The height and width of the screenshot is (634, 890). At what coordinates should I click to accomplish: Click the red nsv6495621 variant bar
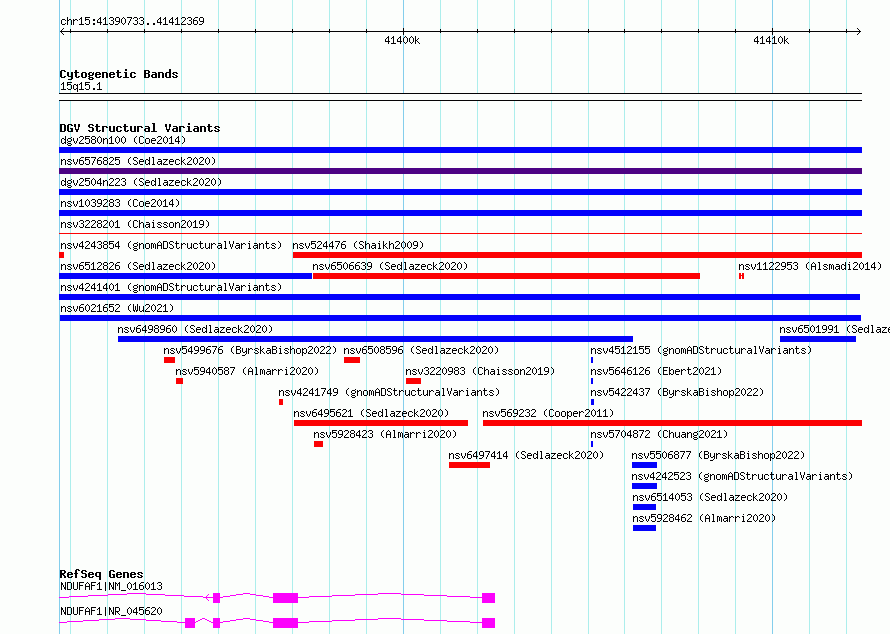[381, 423]
